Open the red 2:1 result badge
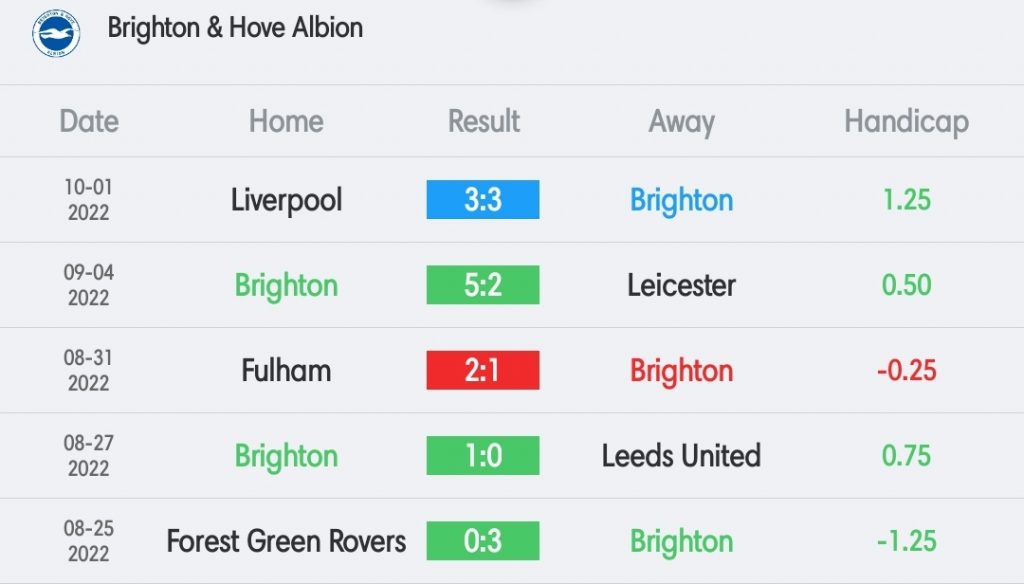1024x584 pixels. [483, 370]
